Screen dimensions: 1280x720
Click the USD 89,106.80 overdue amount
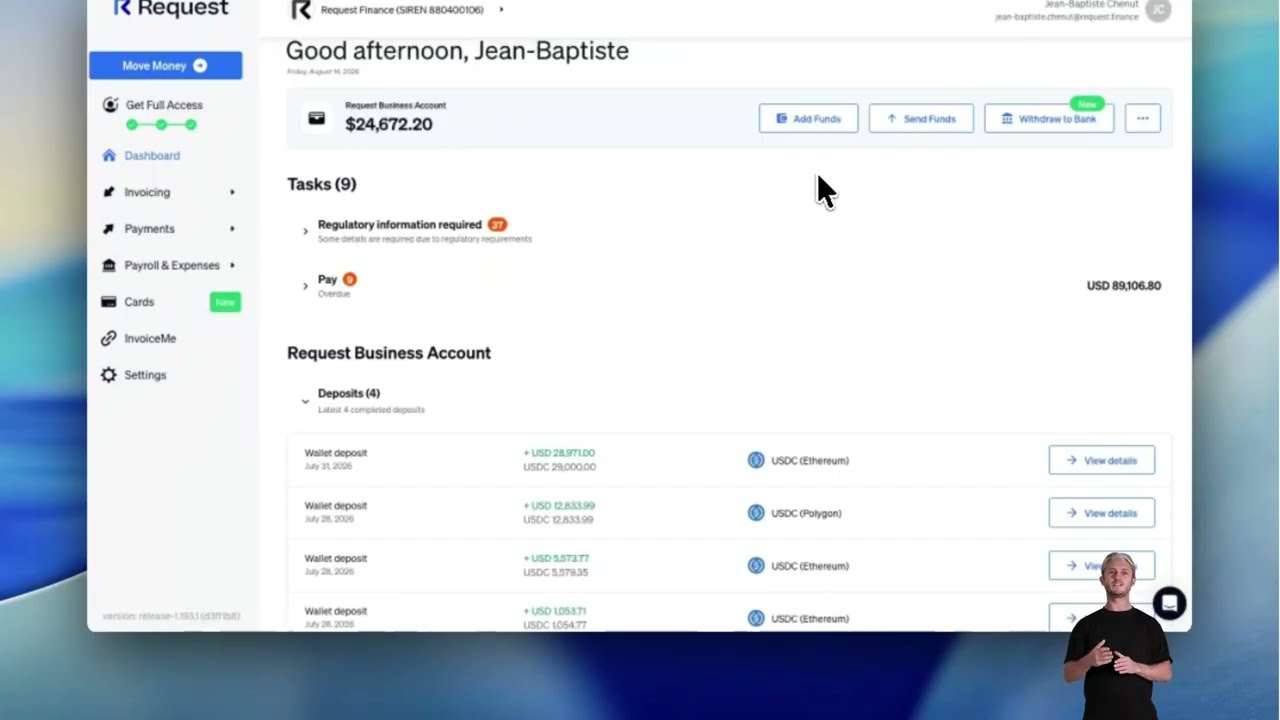[1124, 286]
